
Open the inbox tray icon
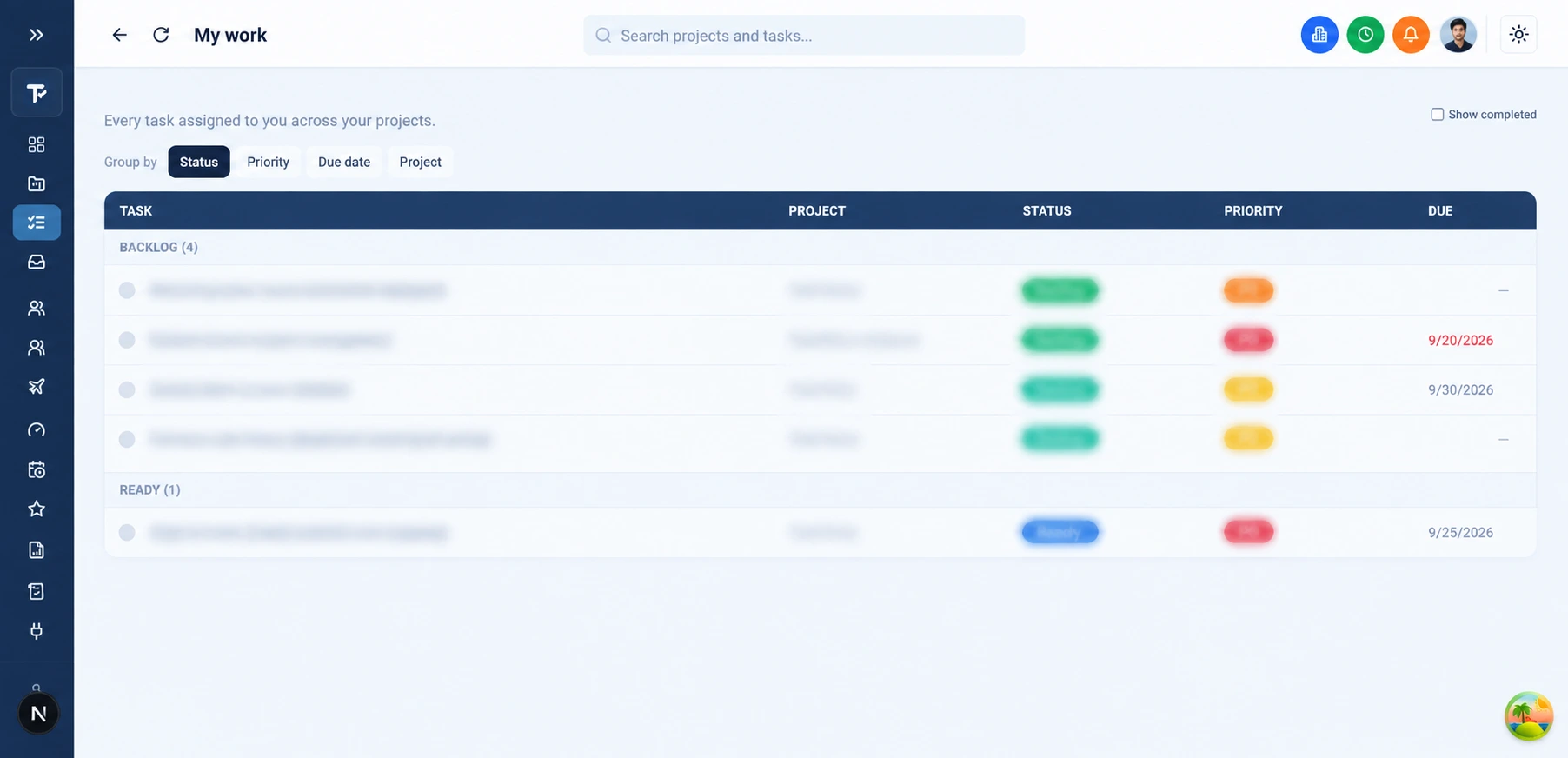pos(37,262)
